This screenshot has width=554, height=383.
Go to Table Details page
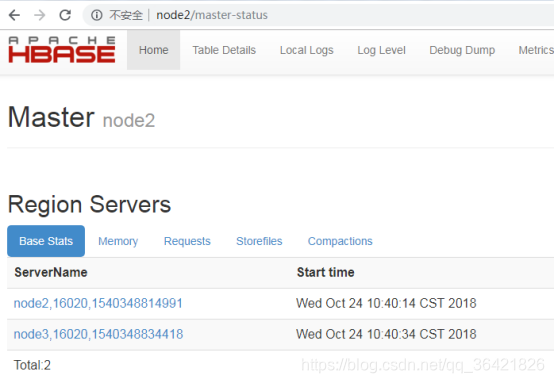pos(224,50)
